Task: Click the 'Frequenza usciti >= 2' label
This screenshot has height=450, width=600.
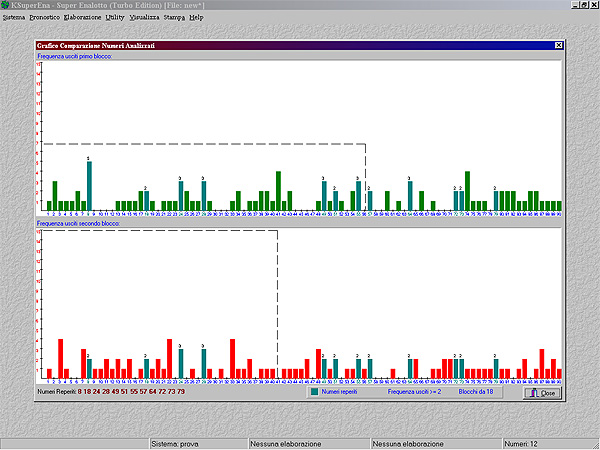Action: [x=414, y=392]
